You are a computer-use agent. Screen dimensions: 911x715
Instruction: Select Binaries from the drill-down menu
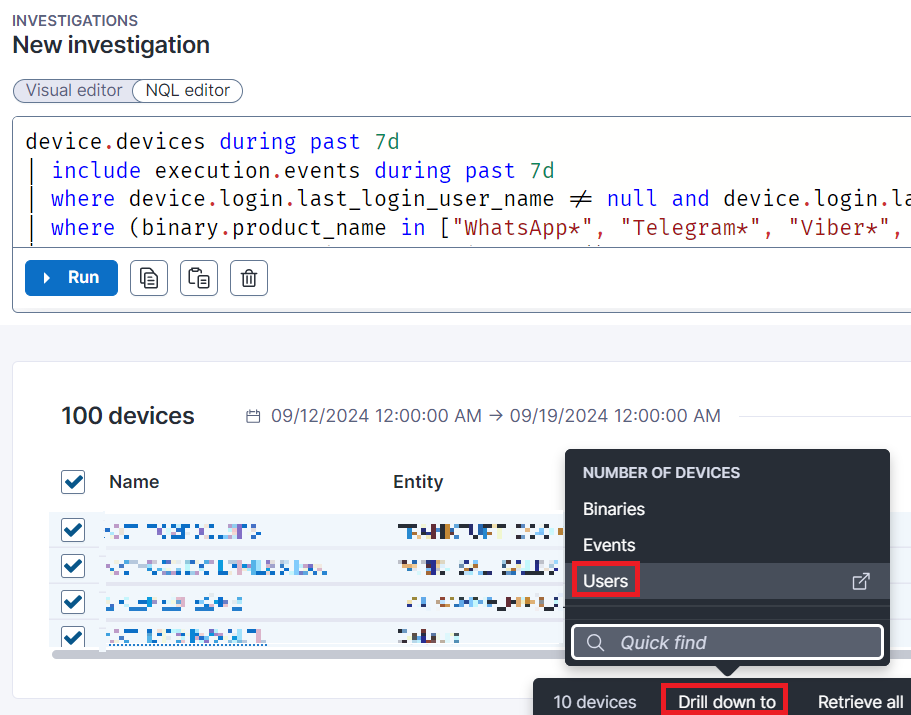[x=614, y=509]
